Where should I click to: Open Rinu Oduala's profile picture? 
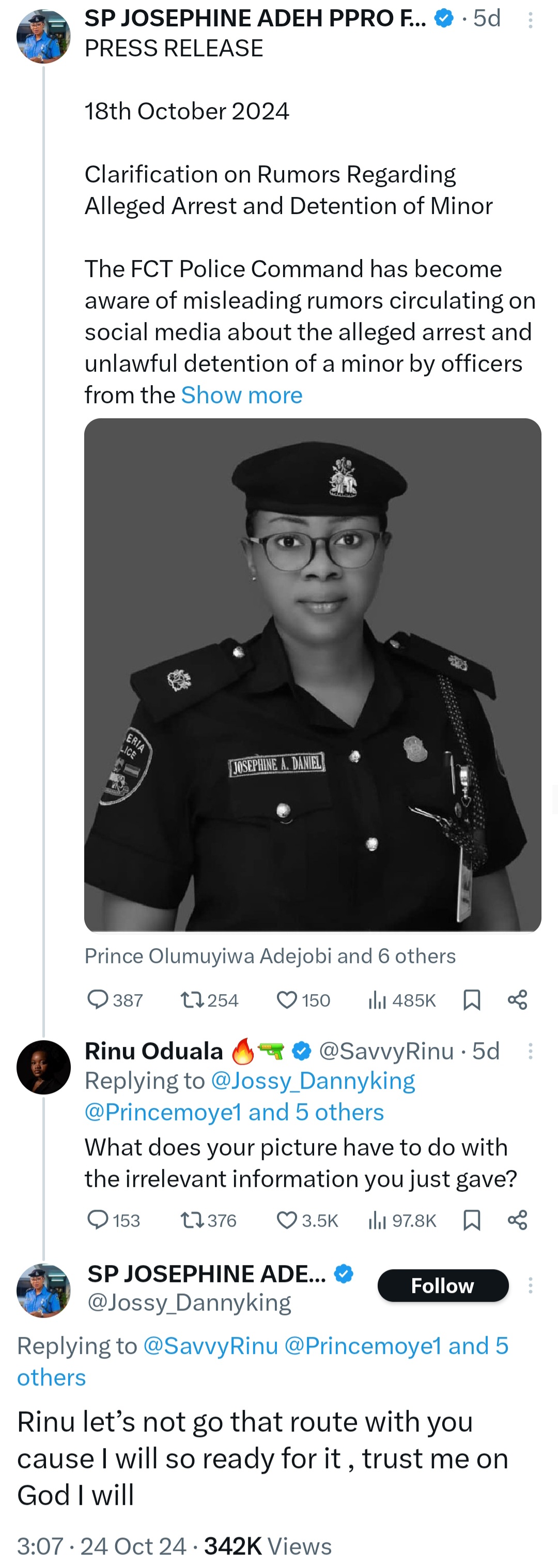(44, 1068)
